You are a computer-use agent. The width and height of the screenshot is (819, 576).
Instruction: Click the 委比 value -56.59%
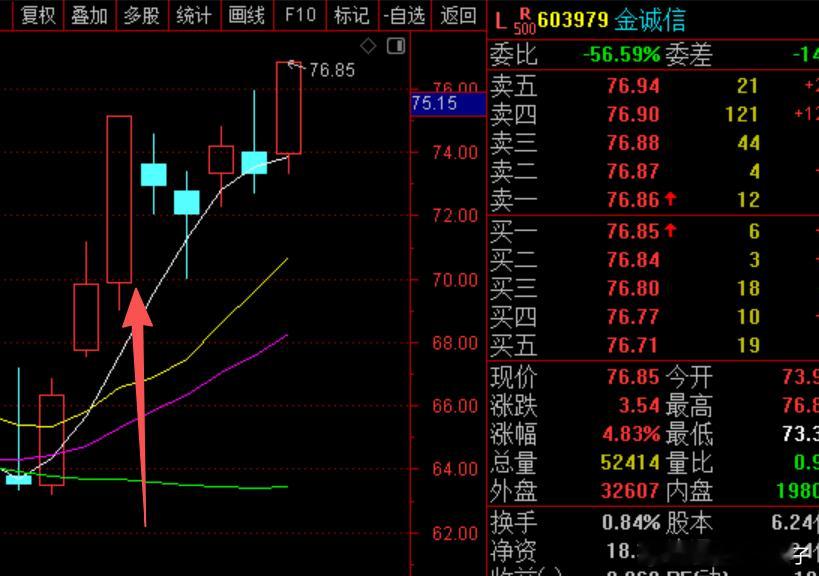[622, 54]
